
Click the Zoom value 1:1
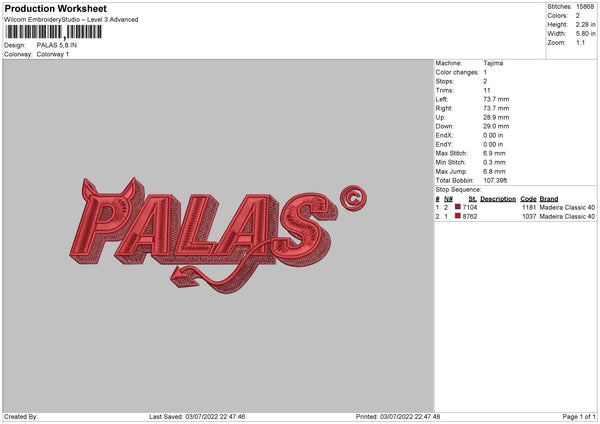tap(580, 42)
